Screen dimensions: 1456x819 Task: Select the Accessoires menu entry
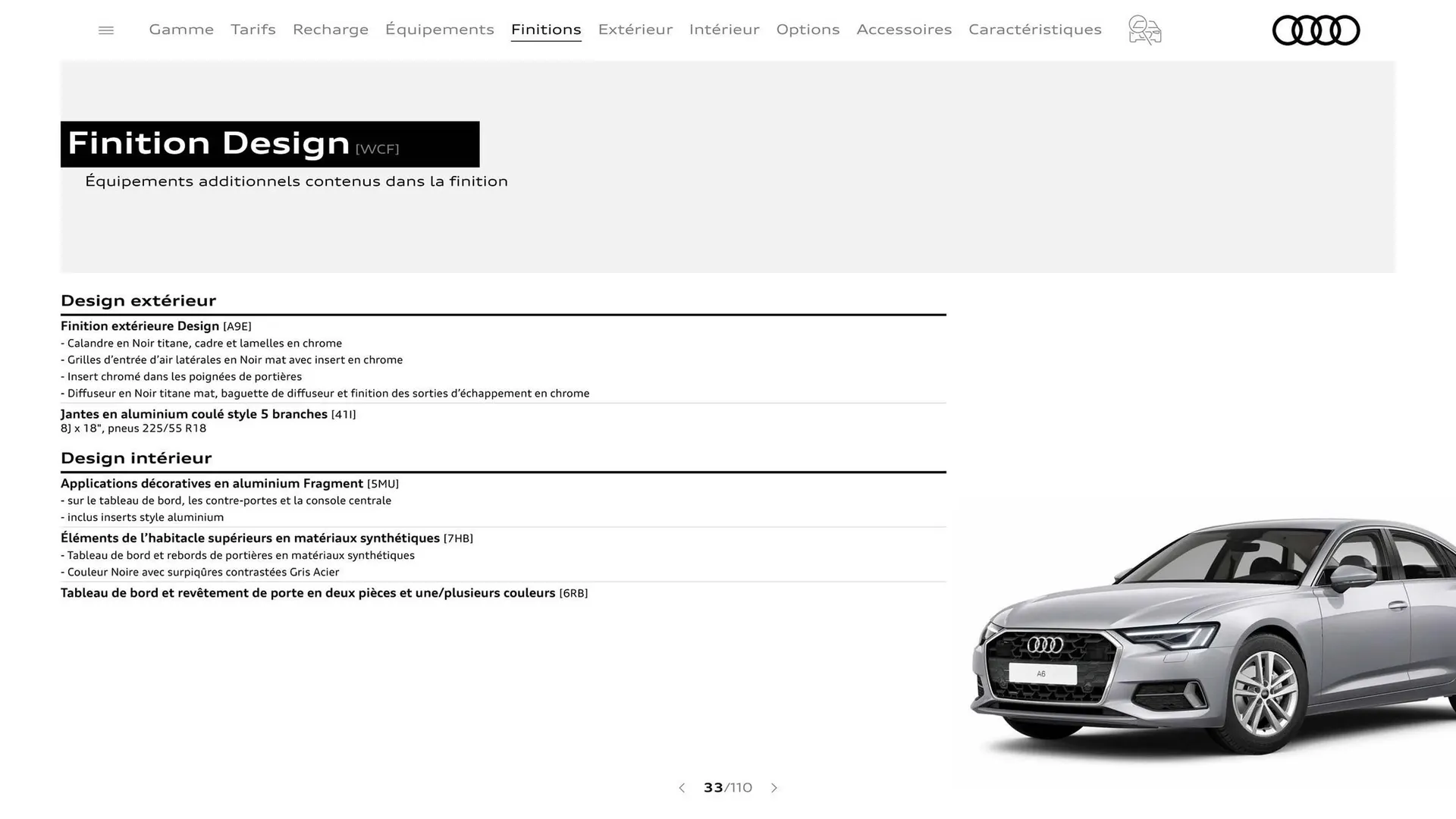pos(904,30)
